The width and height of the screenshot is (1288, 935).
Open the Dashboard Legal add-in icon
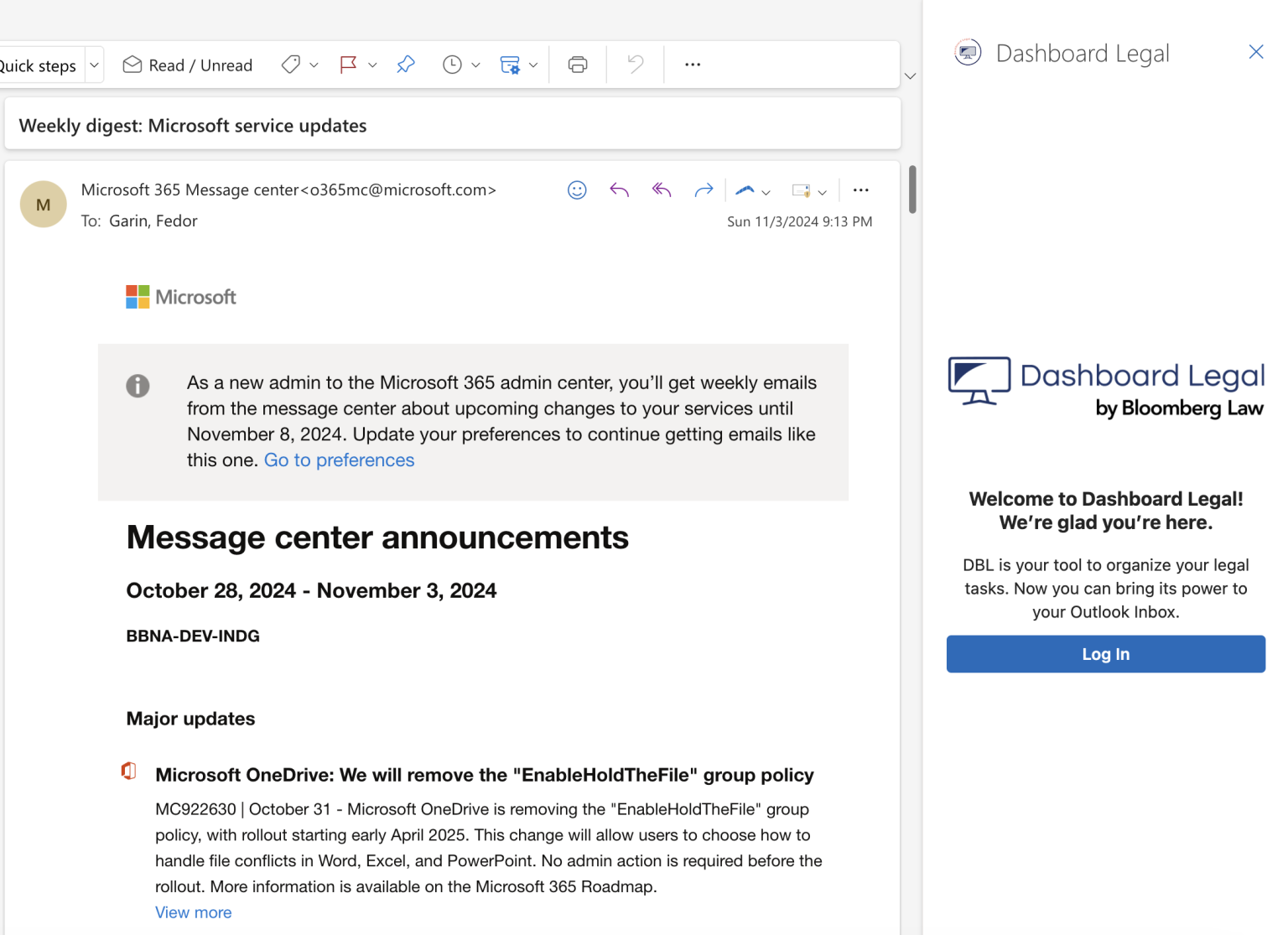coord(968,52)
